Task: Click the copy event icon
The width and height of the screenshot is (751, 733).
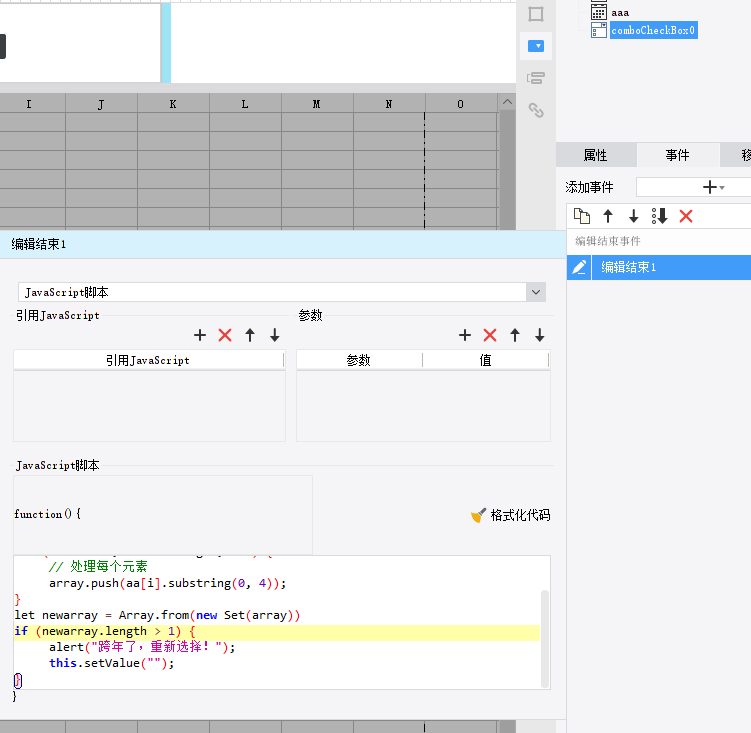Action: (x=581, y=216)
